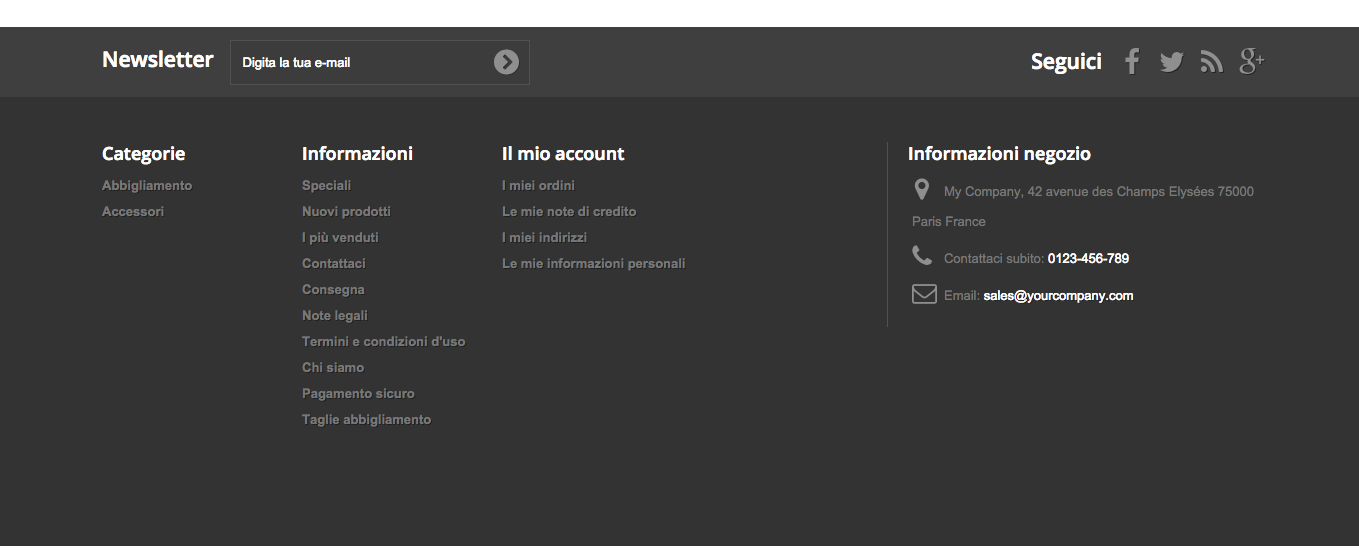Open the Contattaci link

[x=334, y=264]
